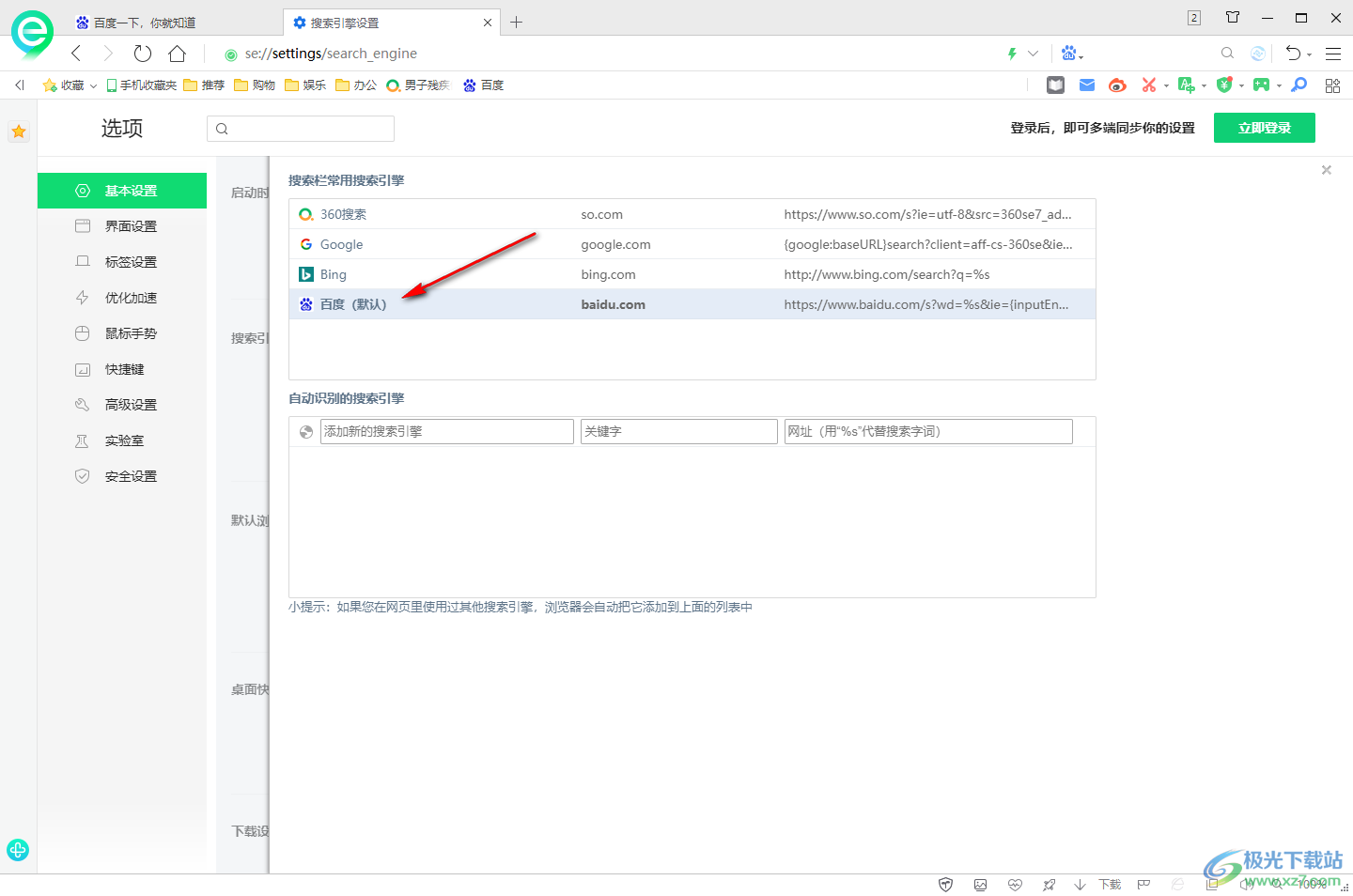Open the hamburger main menu

click(x=1333, y=54)
